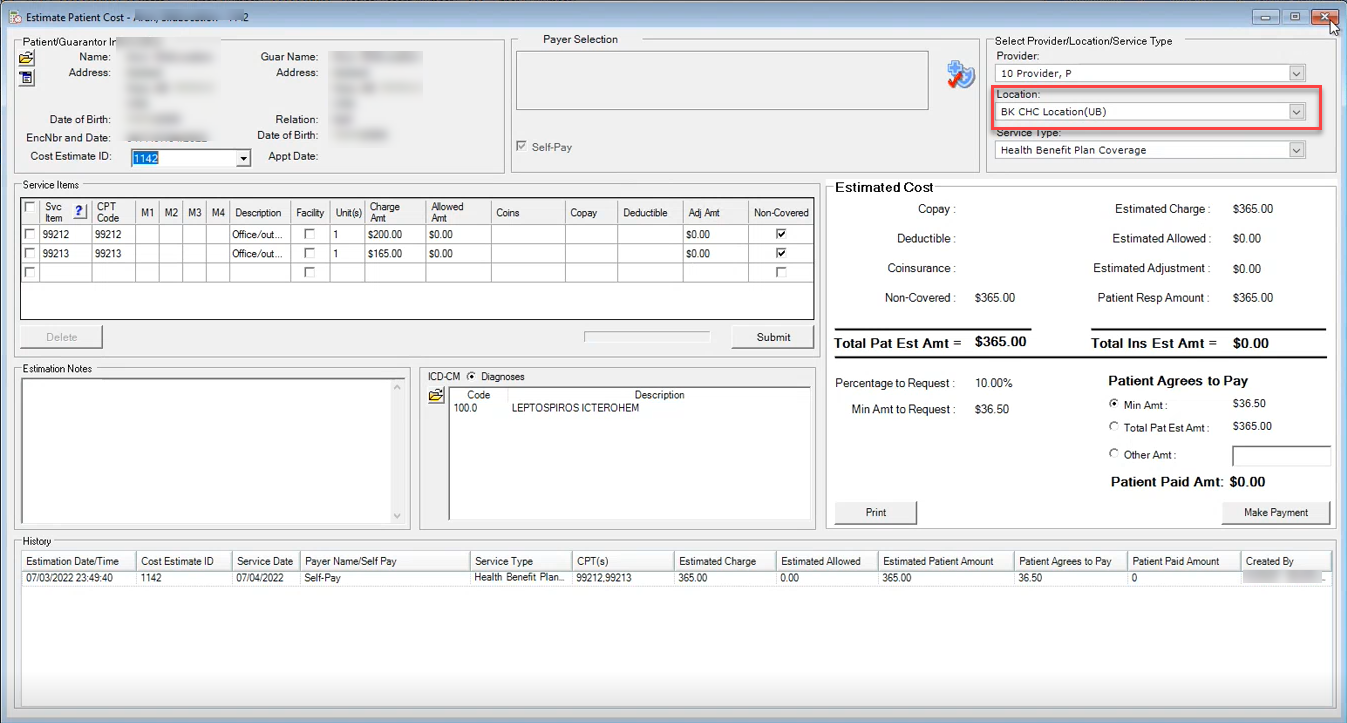This screenshot has height=723, width=1347.
Task: Click diagnosis code 100.0 row
Action: click(630, 408)
